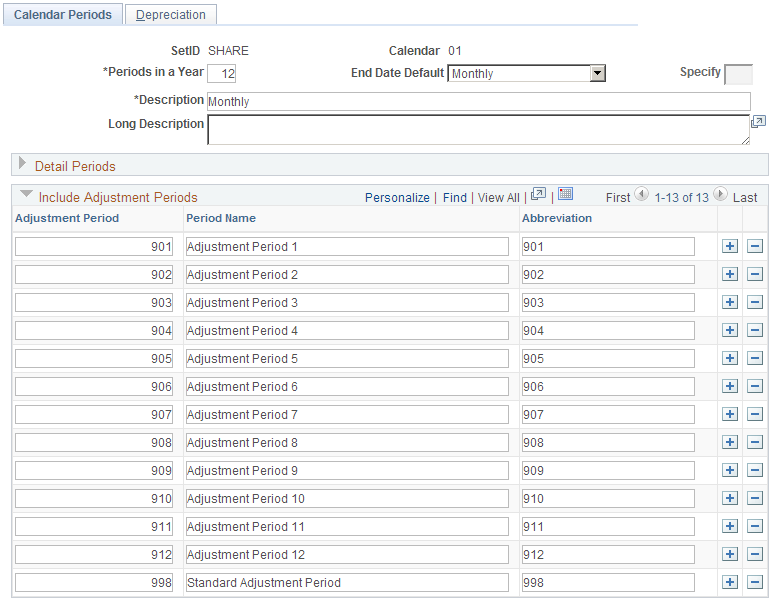The image size is (774, 604).
Task: Add a row after Standard Adjustment Period
Action: point(730,582)
